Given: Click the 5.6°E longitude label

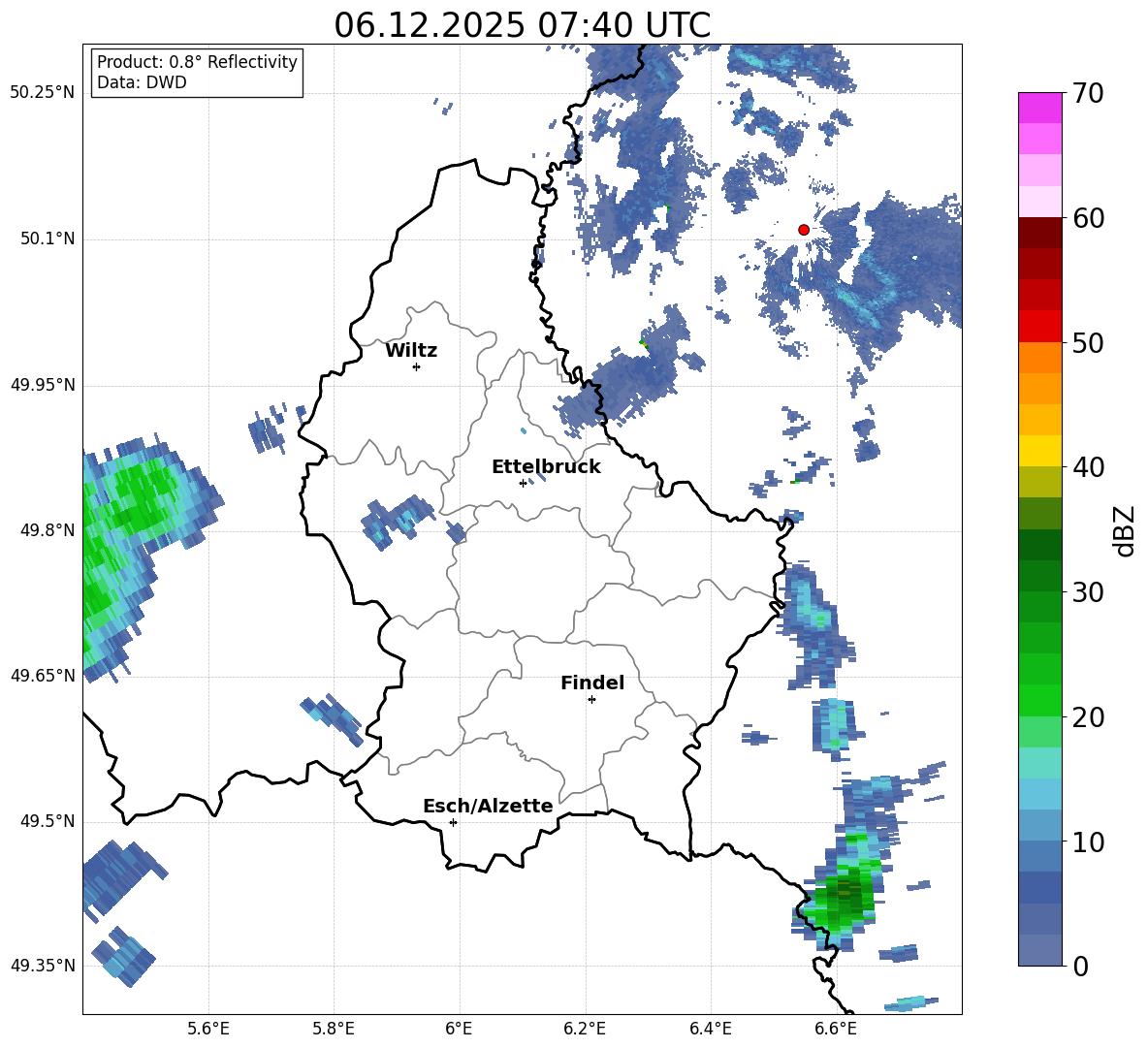Looking at the screenshot, I should [x=208, y=1029].
